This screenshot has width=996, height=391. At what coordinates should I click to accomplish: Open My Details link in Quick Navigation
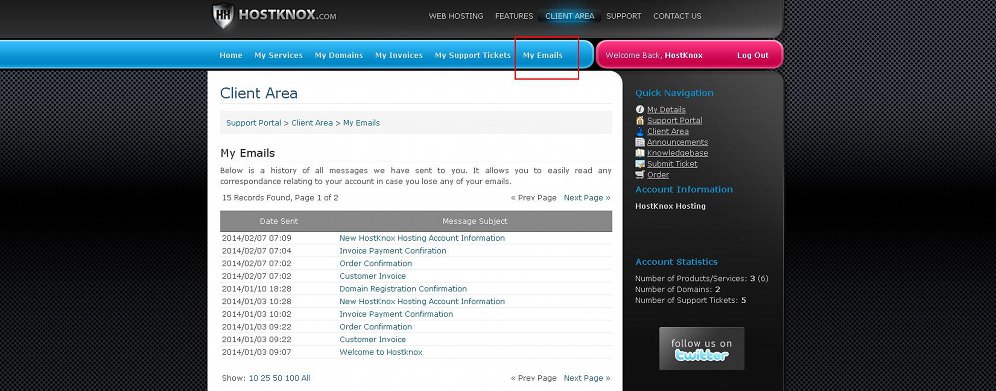[x=666, y=110]
